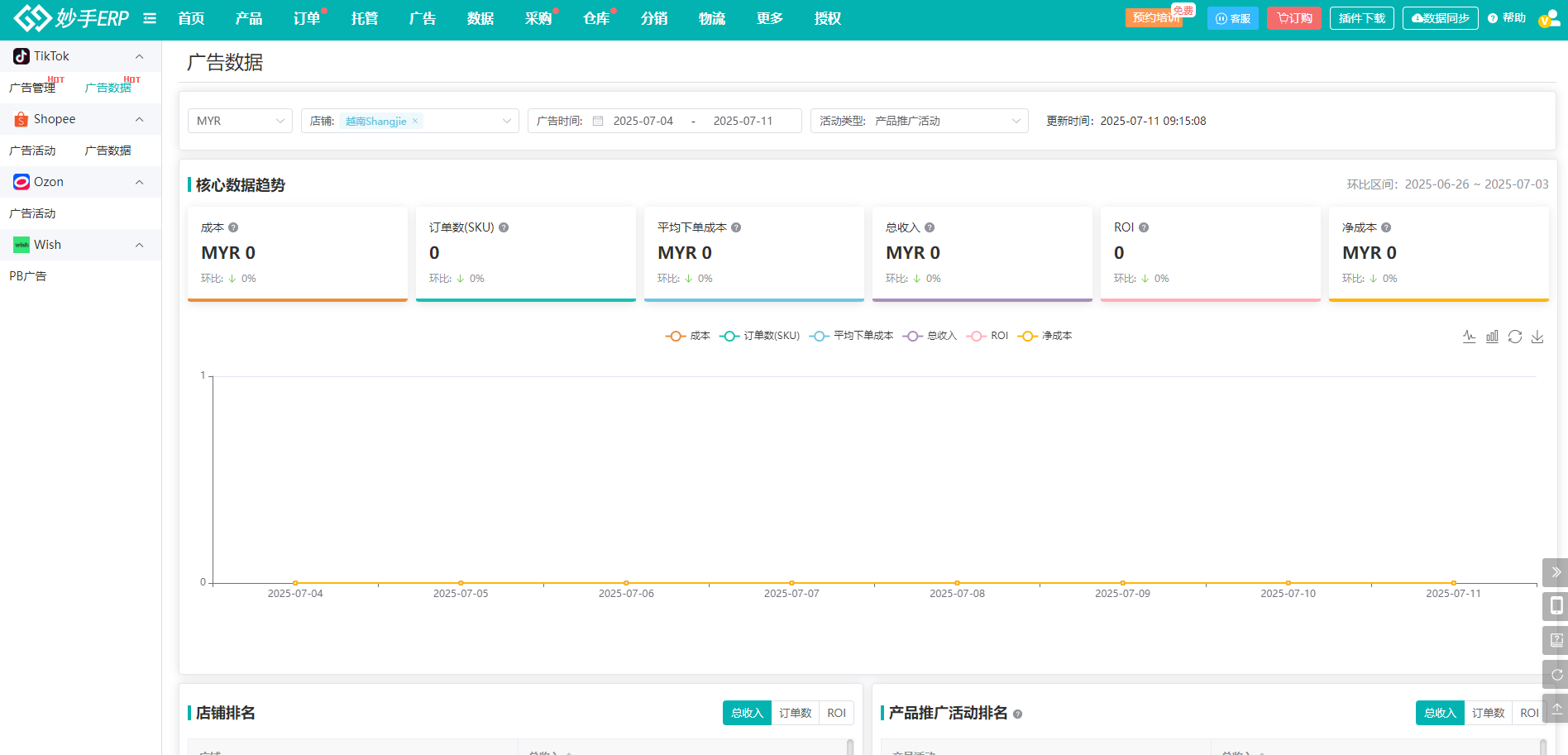Collapse the TikTok sidebar section

pos(139,56)
